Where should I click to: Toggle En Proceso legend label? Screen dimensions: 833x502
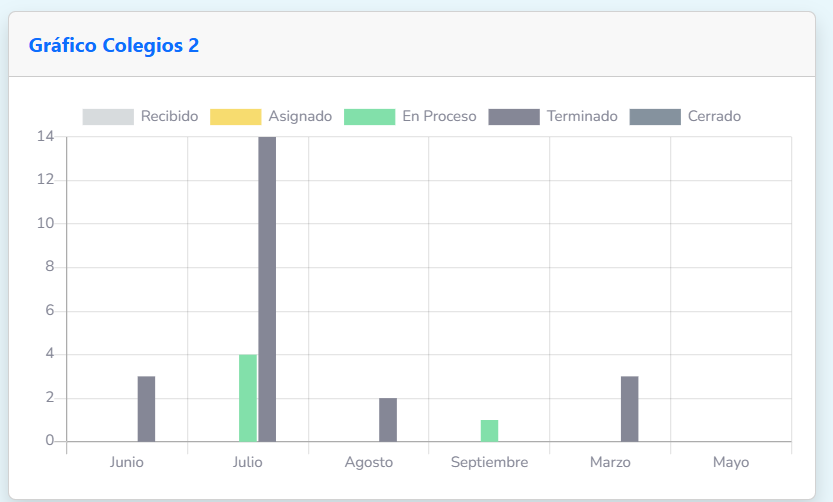click(439, 116)
